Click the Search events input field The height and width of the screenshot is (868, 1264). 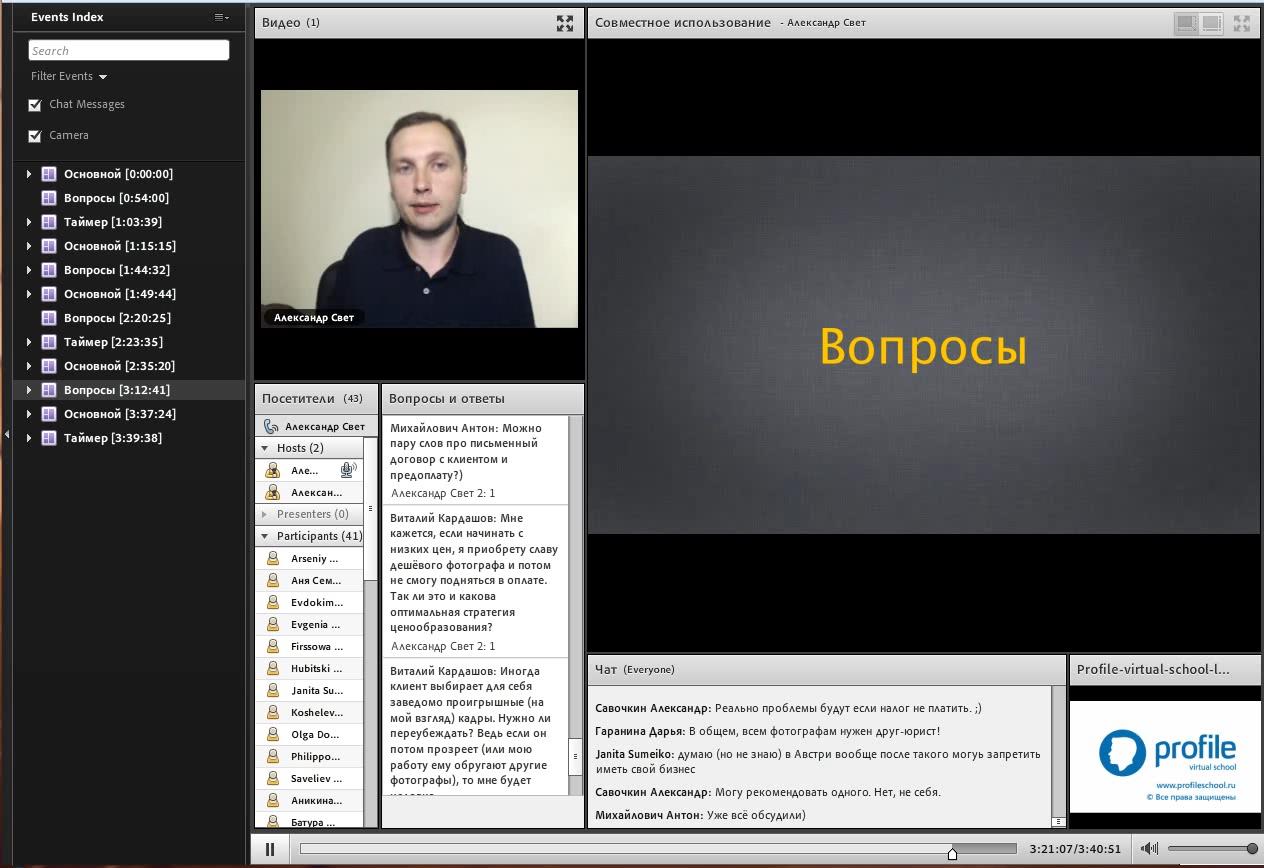coord(129,50)
